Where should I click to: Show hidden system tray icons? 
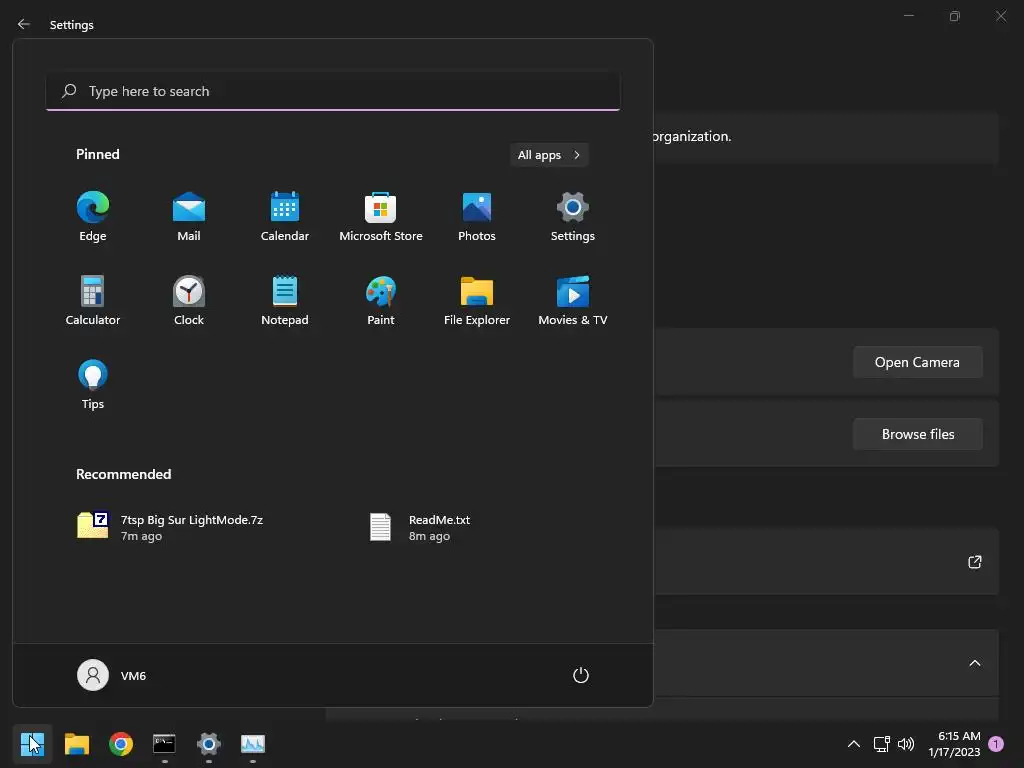click(x=854, y=744)
